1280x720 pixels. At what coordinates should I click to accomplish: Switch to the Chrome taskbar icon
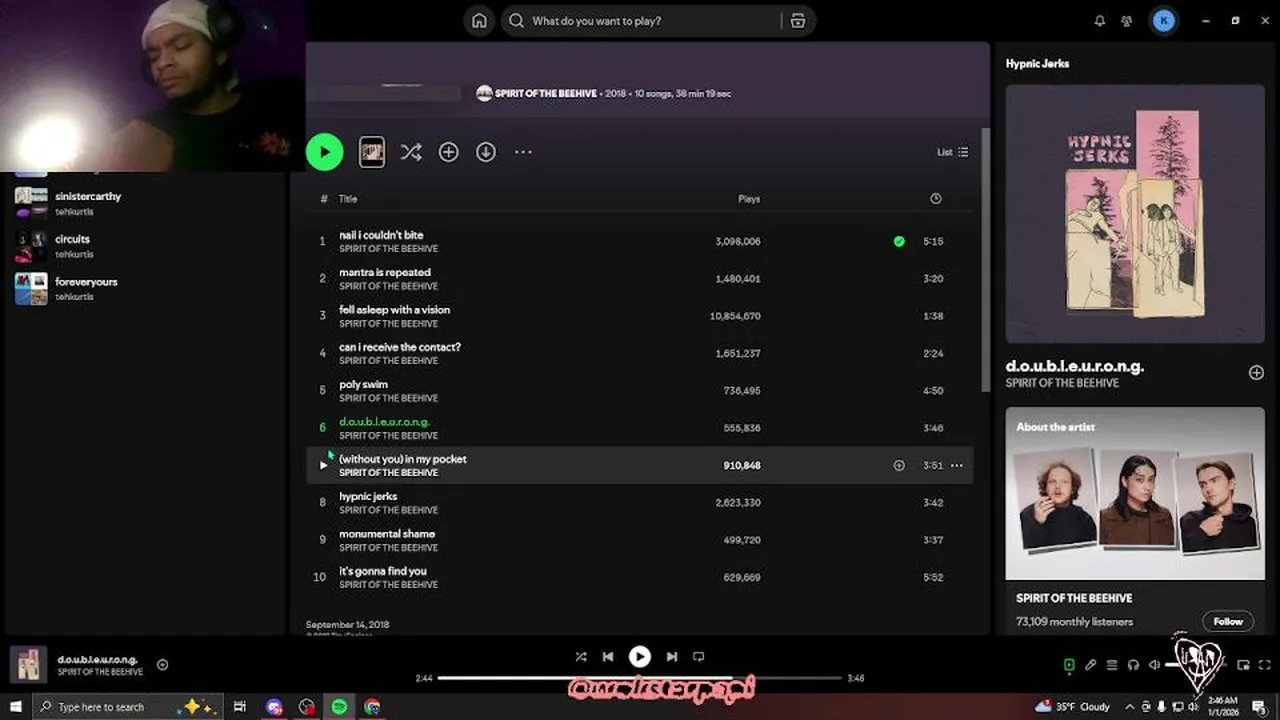[x=372, y=706]
